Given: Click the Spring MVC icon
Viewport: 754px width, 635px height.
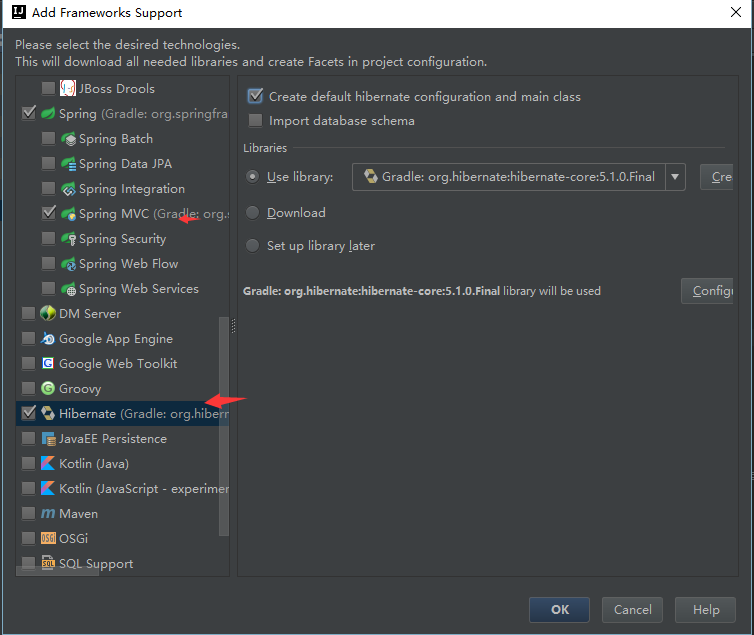Looking at the screenshot, I should click(x=68, y=214).
